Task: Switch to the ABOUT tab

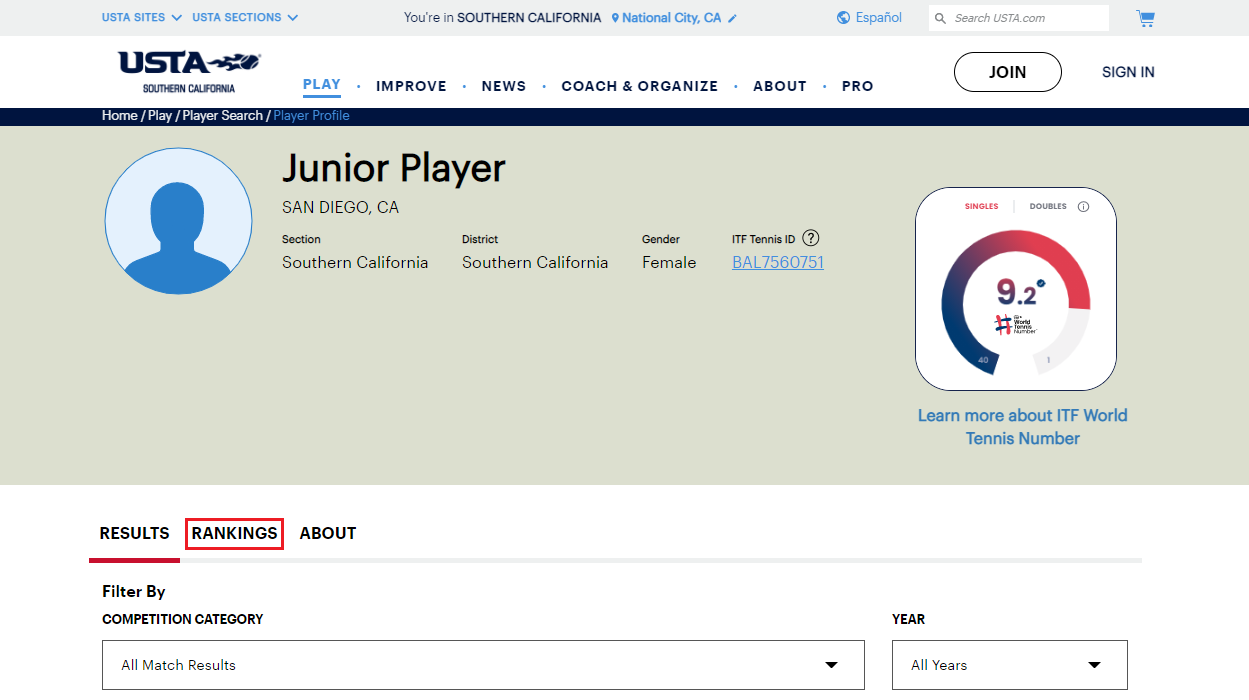Action: click(x=327, y=533)
